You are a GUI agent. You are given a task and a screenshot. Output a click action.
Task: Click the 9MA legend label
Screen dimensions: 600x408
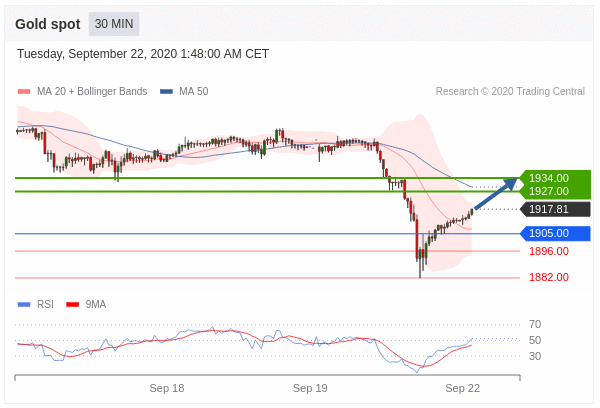coord(96,305)
